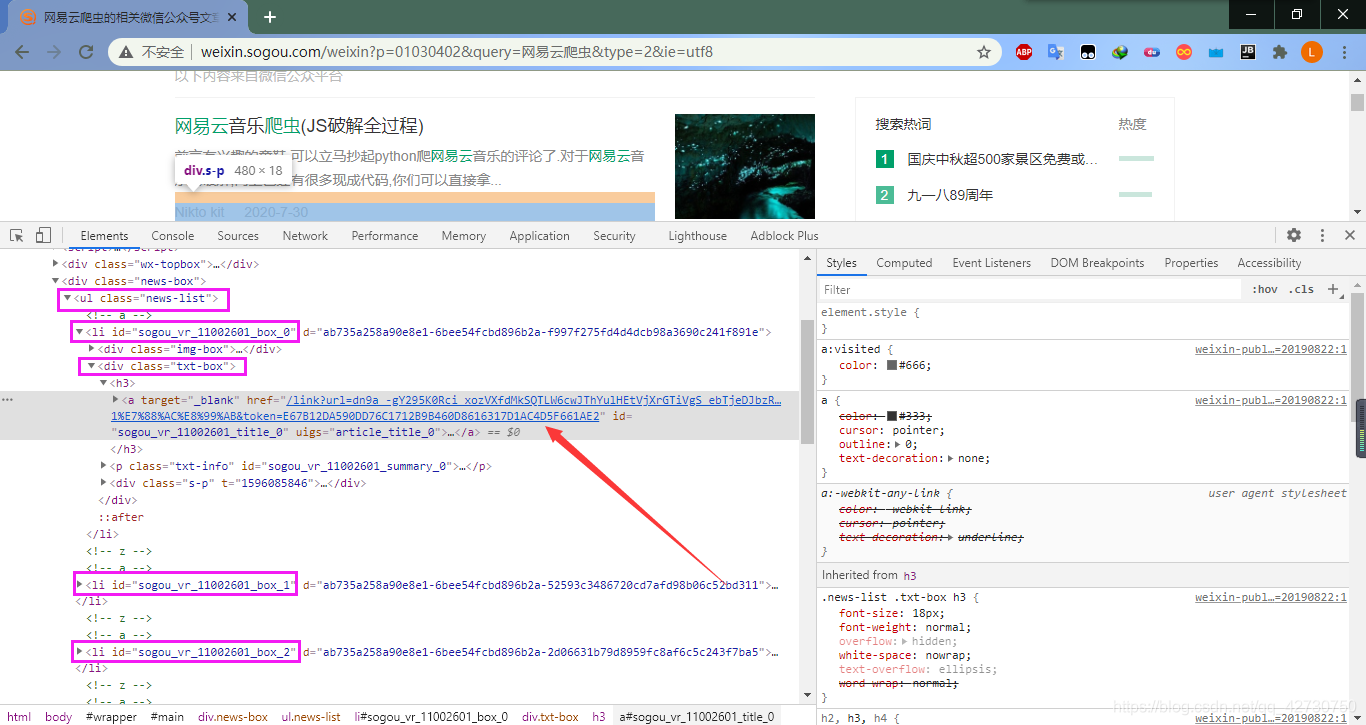Toggle the device toolbar in DevTools
The width and height of the screenshot is (1366, 725).
[x=43, y=235]
